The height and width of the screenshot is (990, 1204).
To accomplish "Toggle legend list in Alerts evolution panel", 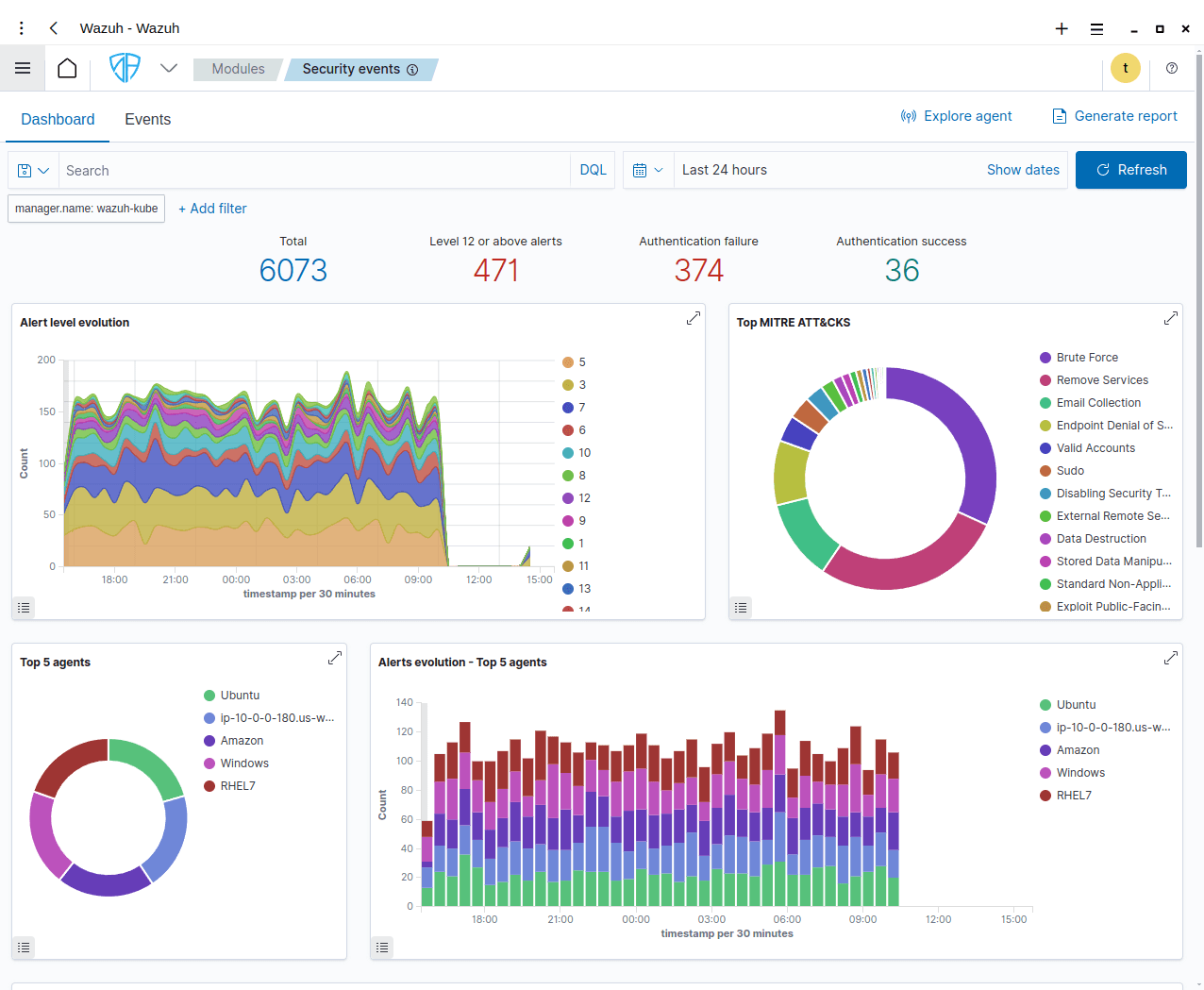I will tap(383, 948).
